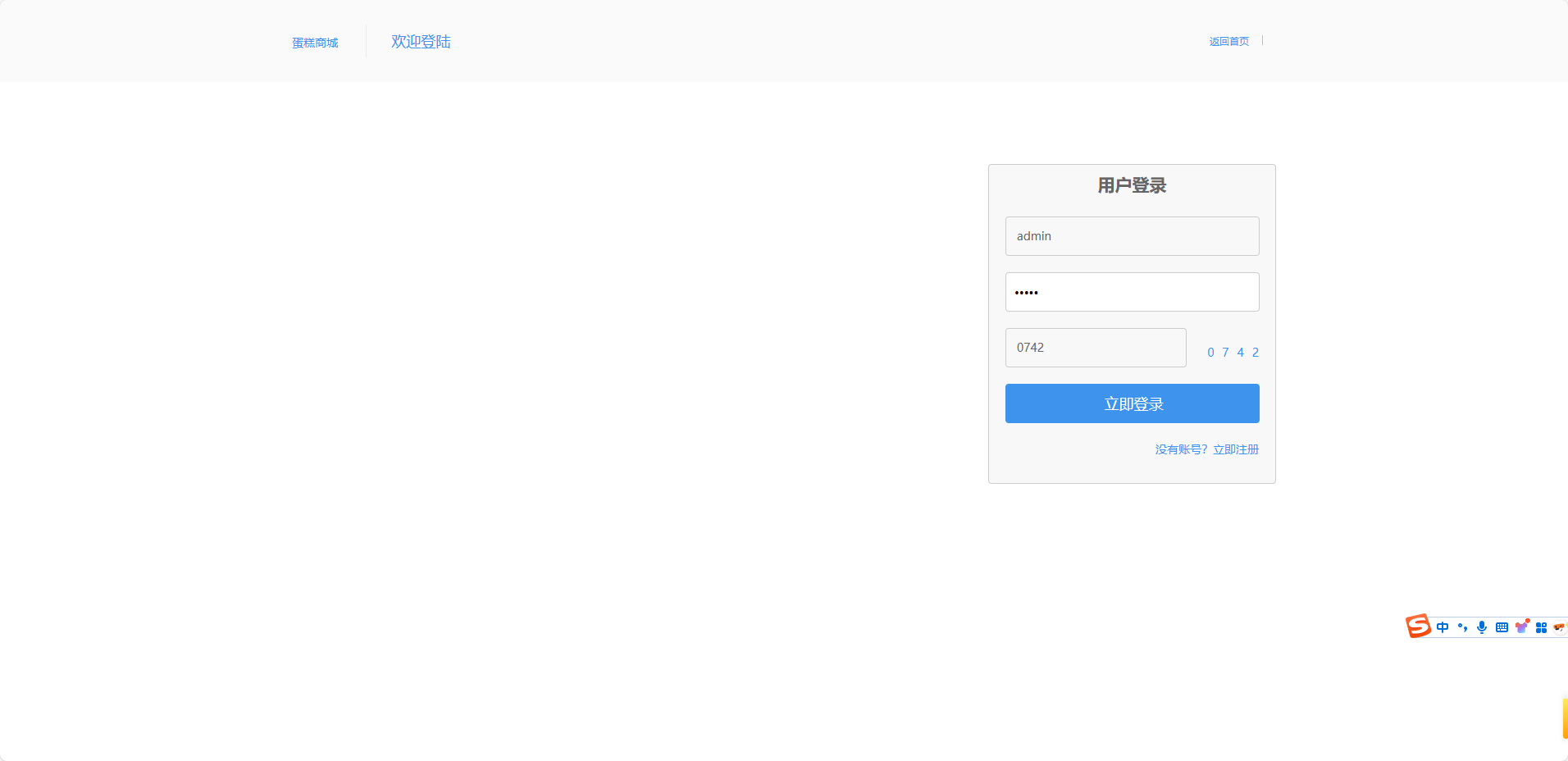The image size is (1568, 761).
Task: Click the rightmost icon on Sogou toolbar
Action: point(1561,627)
